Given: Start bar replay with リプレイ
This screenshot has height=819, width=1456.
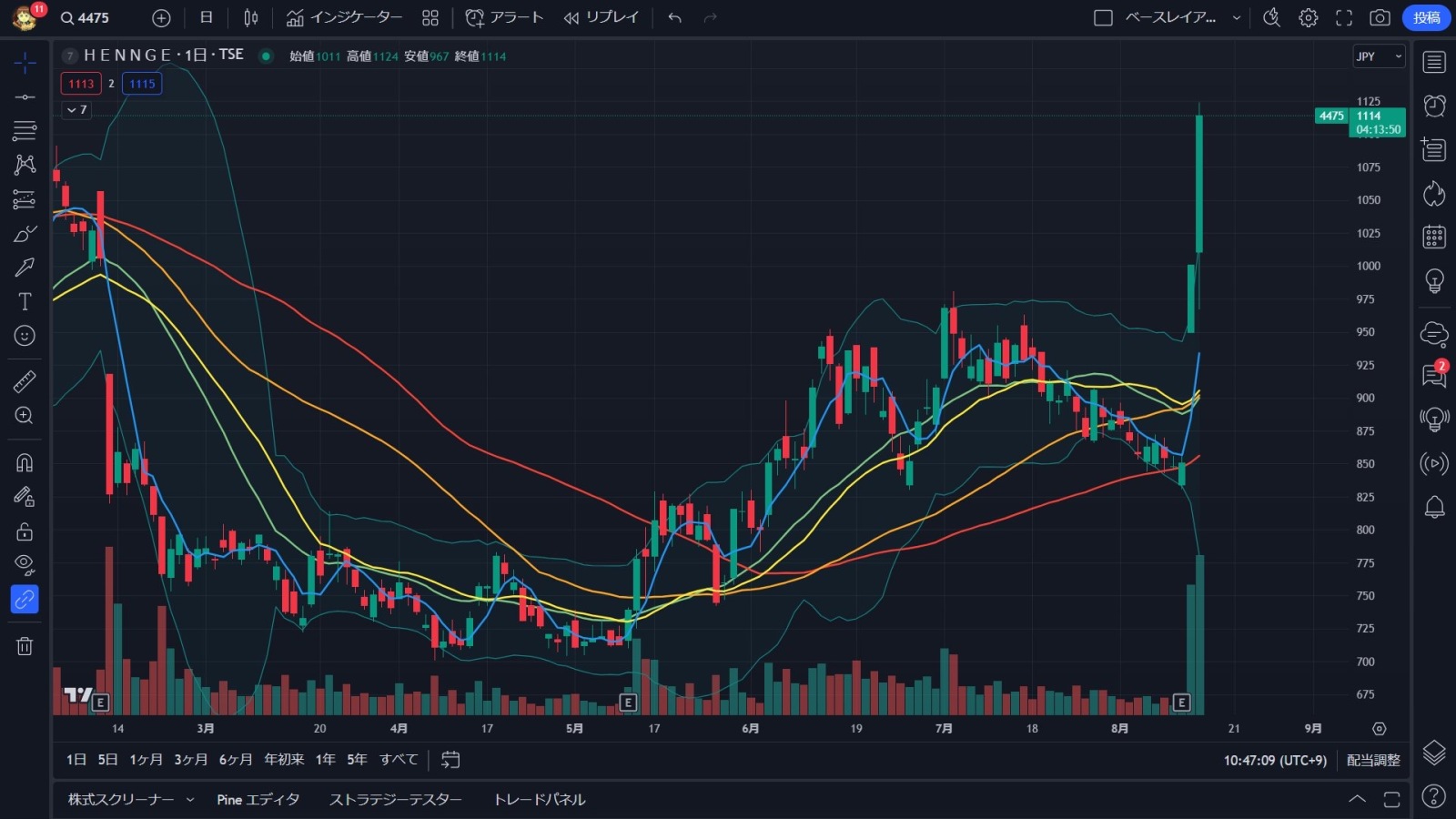Looking at the screenshot, I should [x=602, y=17].
